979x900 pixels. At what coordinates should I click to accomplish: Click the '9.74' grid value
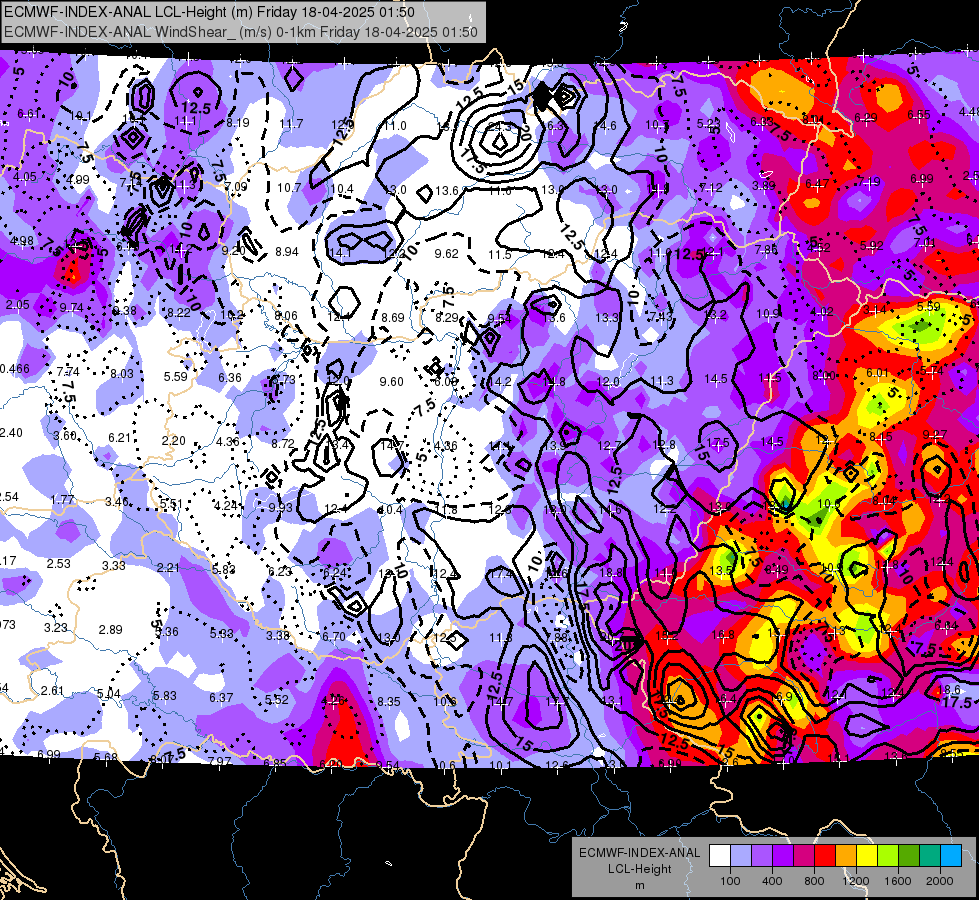(x=72, y=308)
